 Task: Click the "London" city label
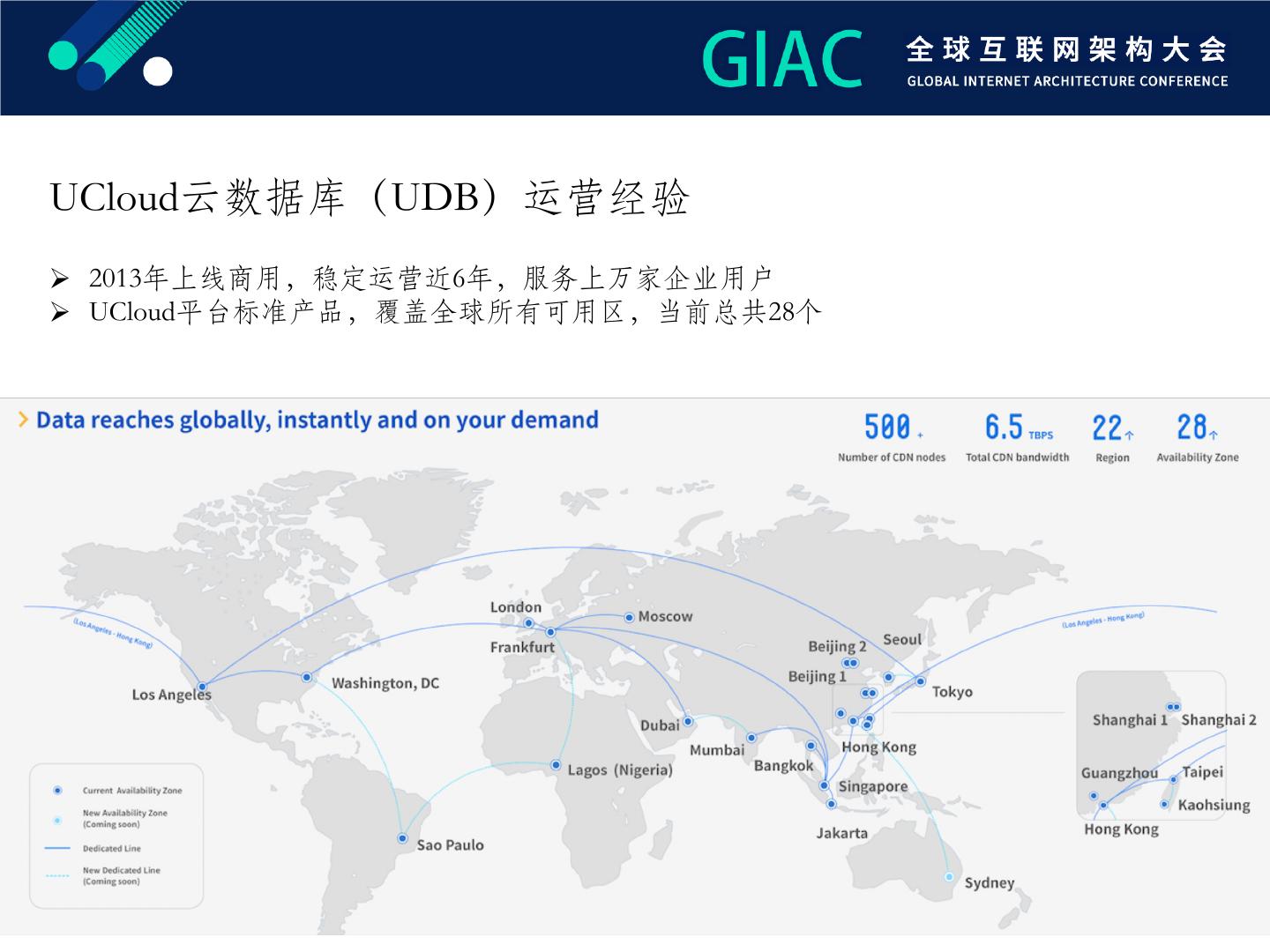(x=516, y=607)
